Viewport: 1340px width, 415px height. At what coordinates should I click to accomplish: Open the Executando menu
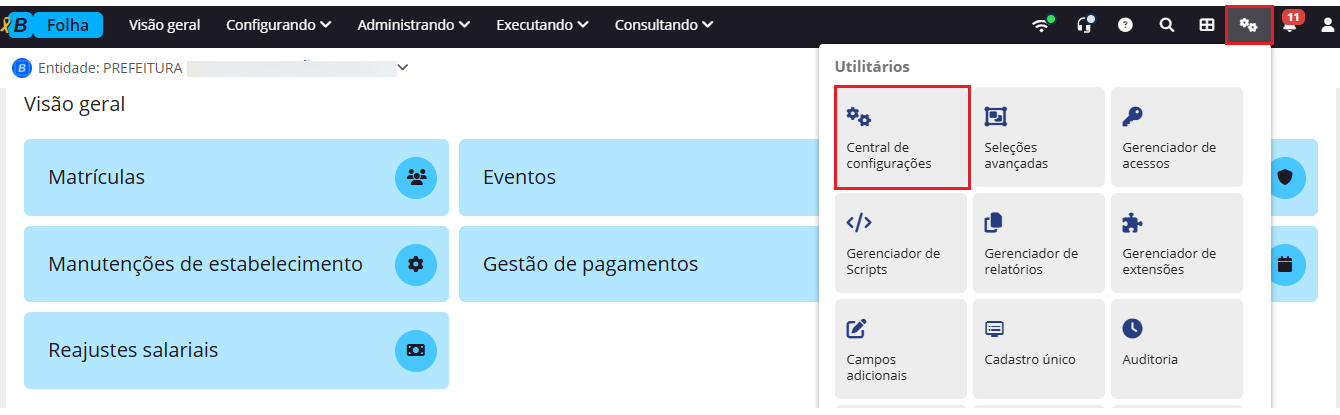pyautogui.click(x=542, y=25)
